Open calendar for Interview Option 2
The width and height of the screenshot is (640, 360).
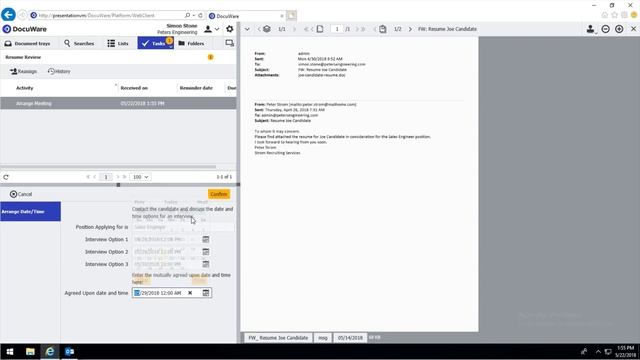[x=206, y=252]
